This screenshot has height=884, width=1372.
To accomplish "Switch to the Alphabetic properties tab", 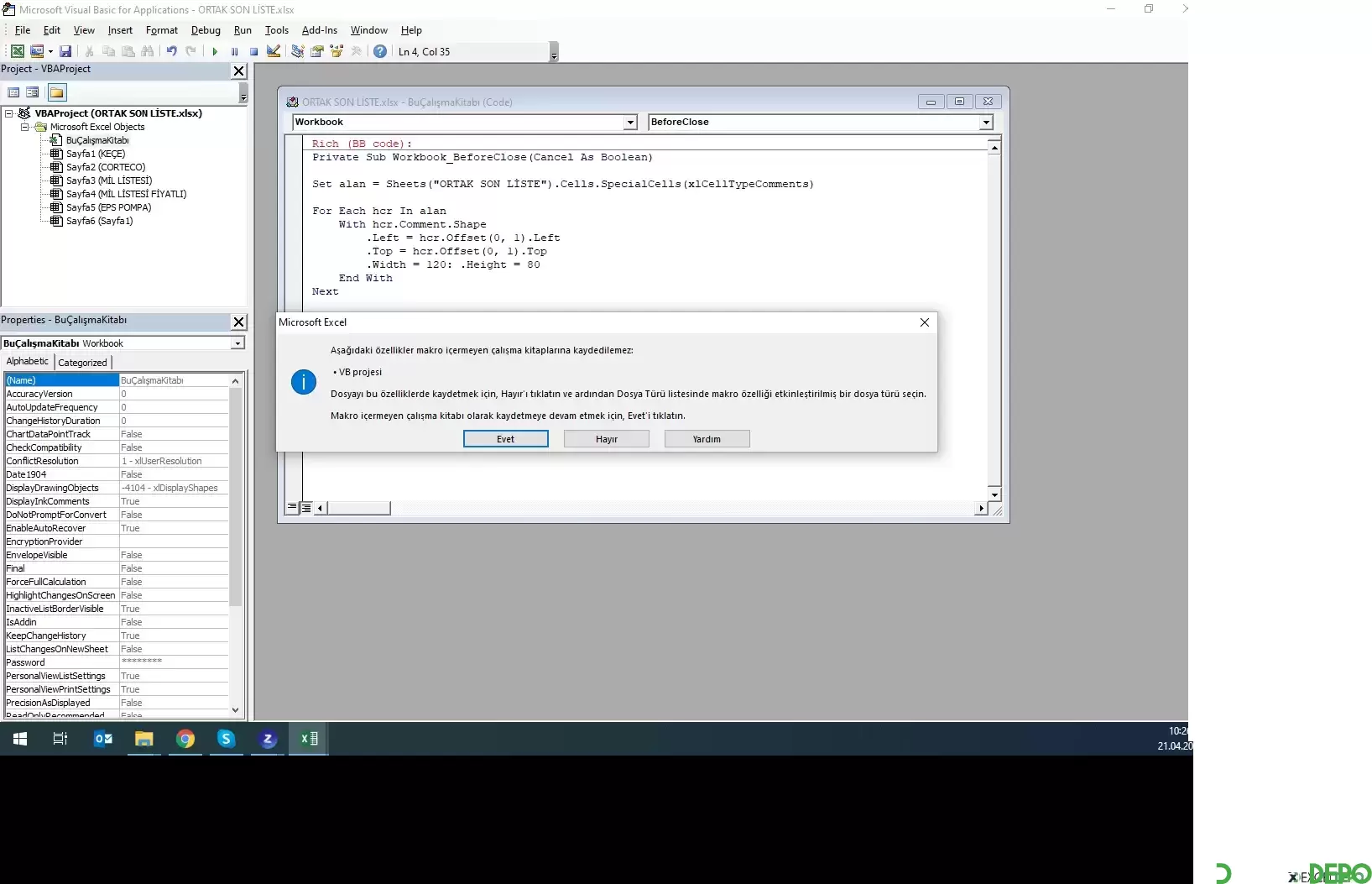I will [28, 362].
